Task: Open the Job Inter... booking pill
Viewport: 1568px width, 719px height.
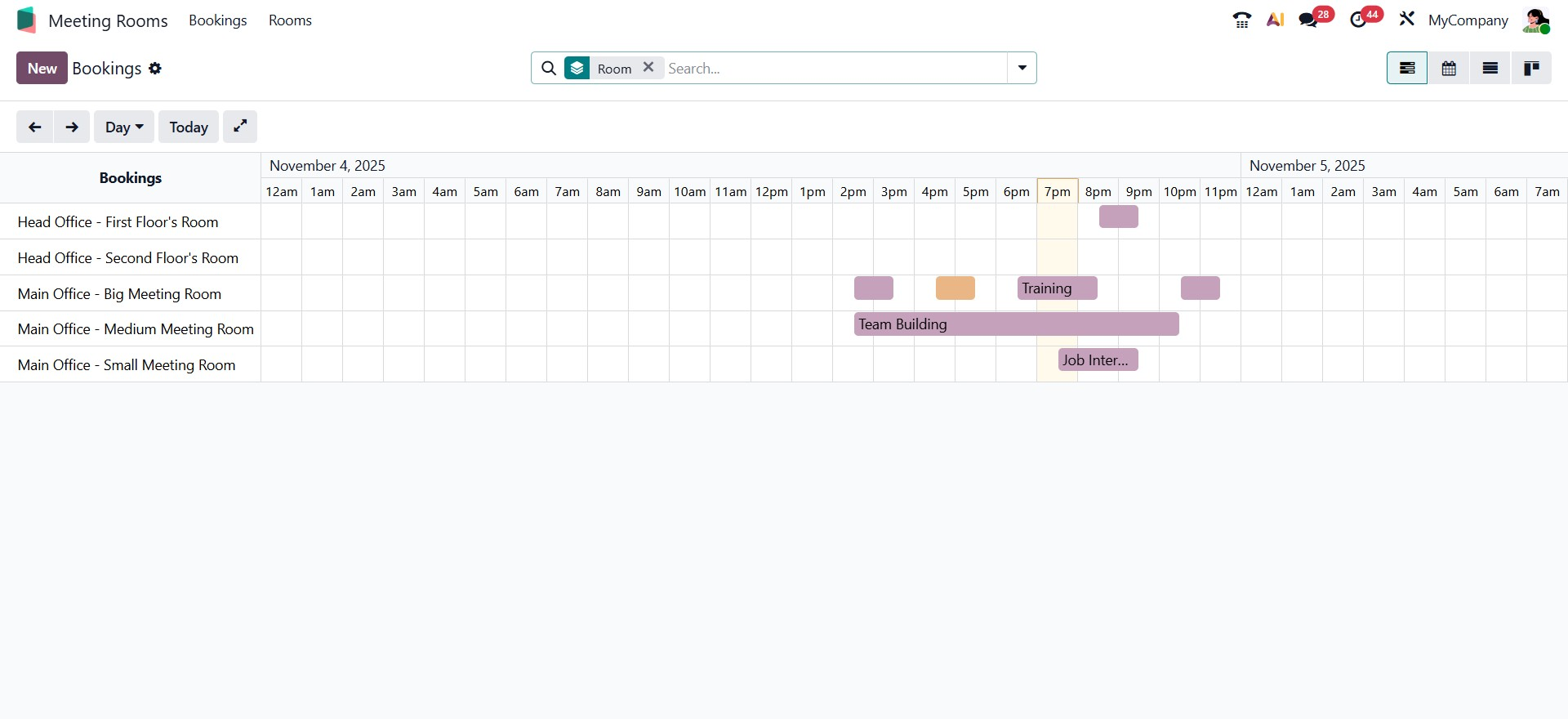Action: pyautogui.click(x=1098, y=359)
